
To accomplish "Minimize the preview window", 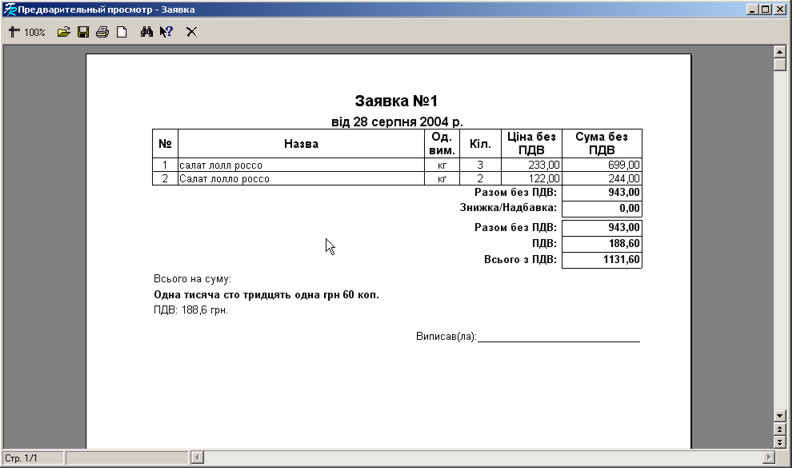I will (x=751, y=9).
